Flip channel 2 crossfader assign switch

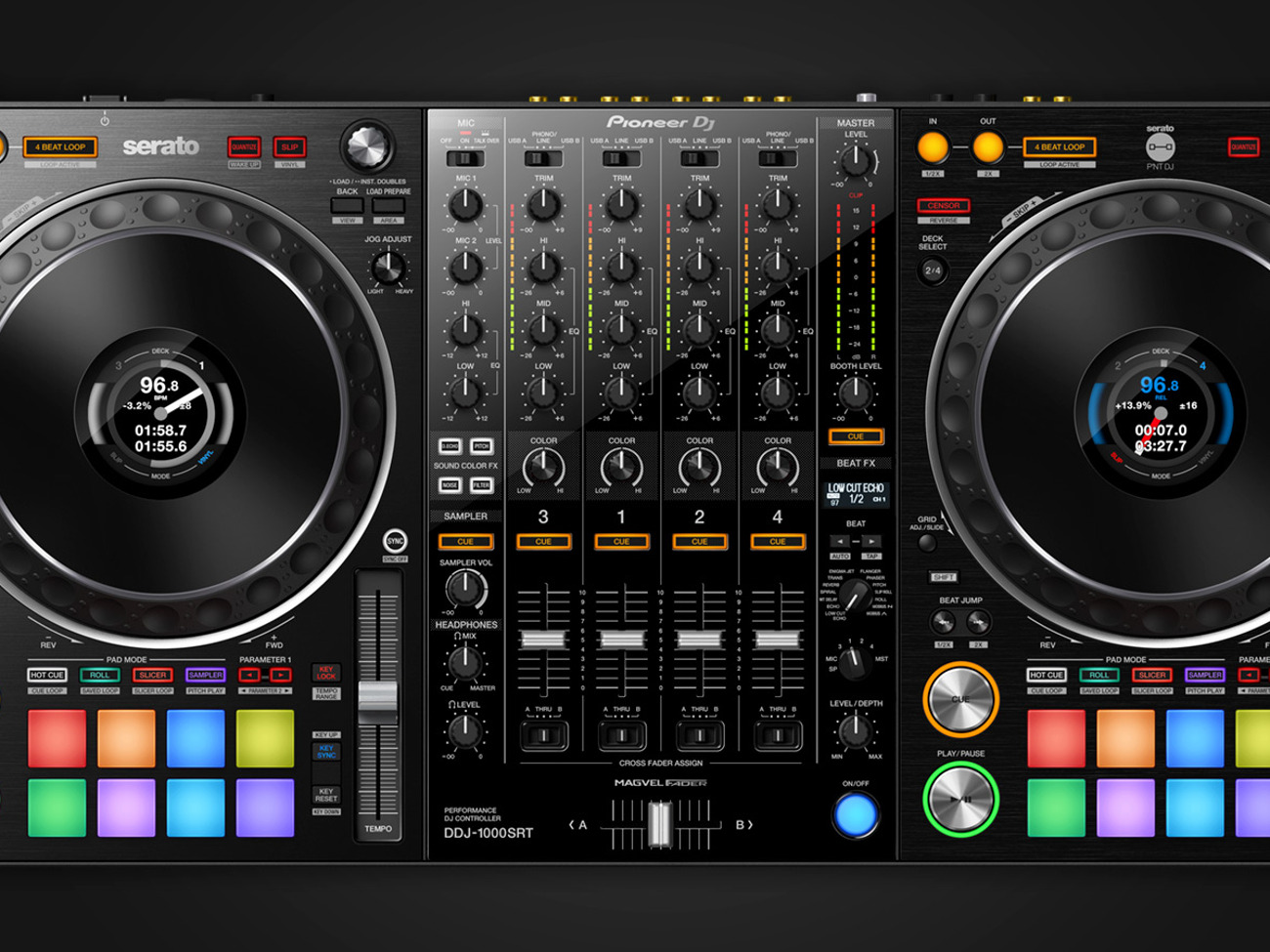pyautogui.click(x=699, y=735)
